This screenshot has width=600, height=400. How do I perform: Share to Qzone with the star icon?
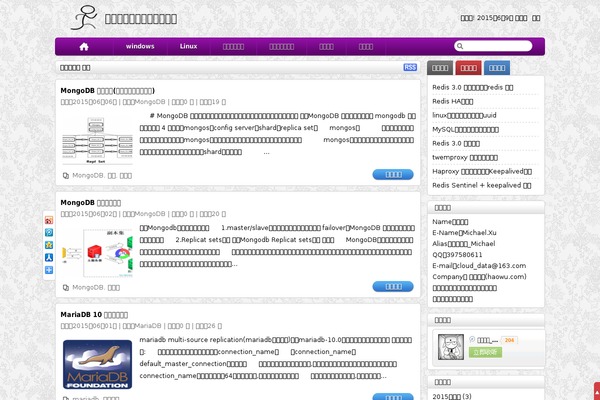coord(49,245)
